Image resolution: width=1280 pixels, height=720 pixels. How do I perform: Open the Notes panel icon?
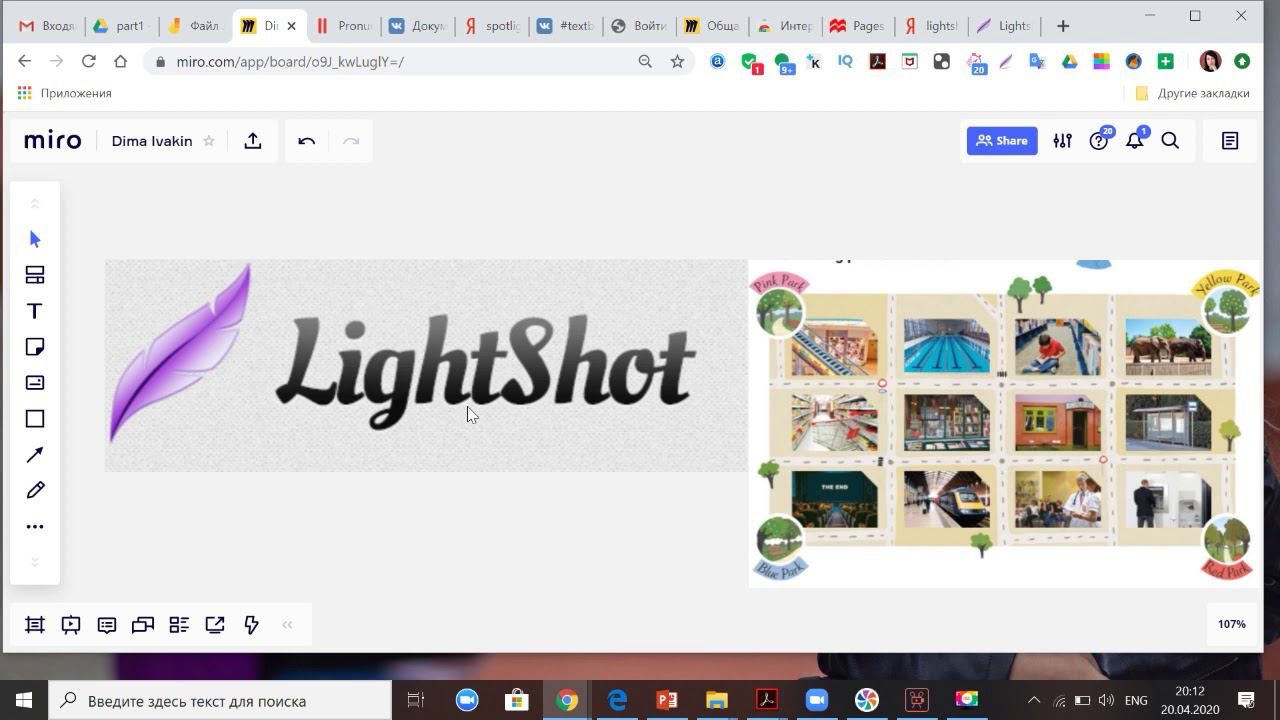pos(1230,141)
